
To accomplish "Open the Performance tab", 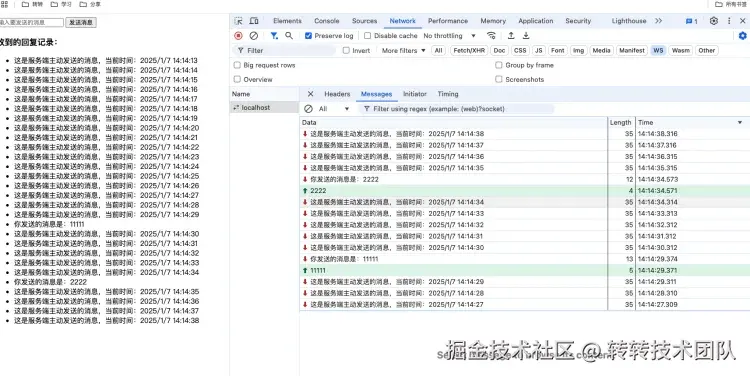I will [x=448, y=21].
